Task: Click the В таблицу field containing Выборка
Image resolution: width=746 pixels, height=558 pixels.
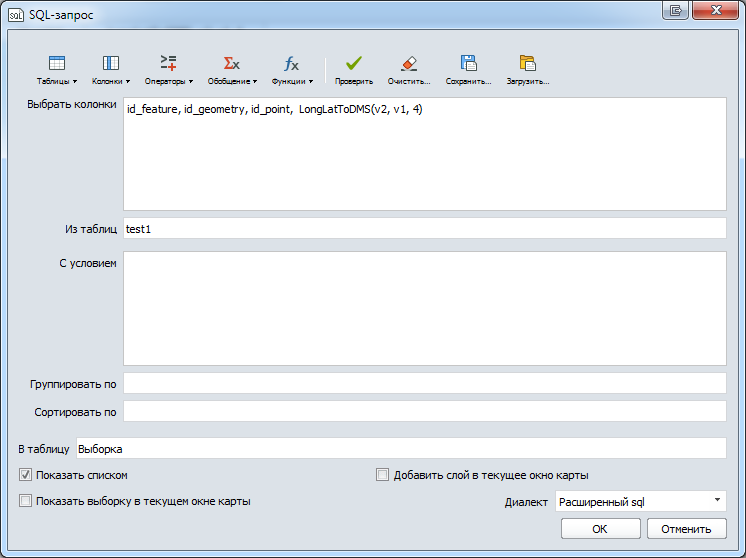Action: pyautogui.click(x=400, y=450)
